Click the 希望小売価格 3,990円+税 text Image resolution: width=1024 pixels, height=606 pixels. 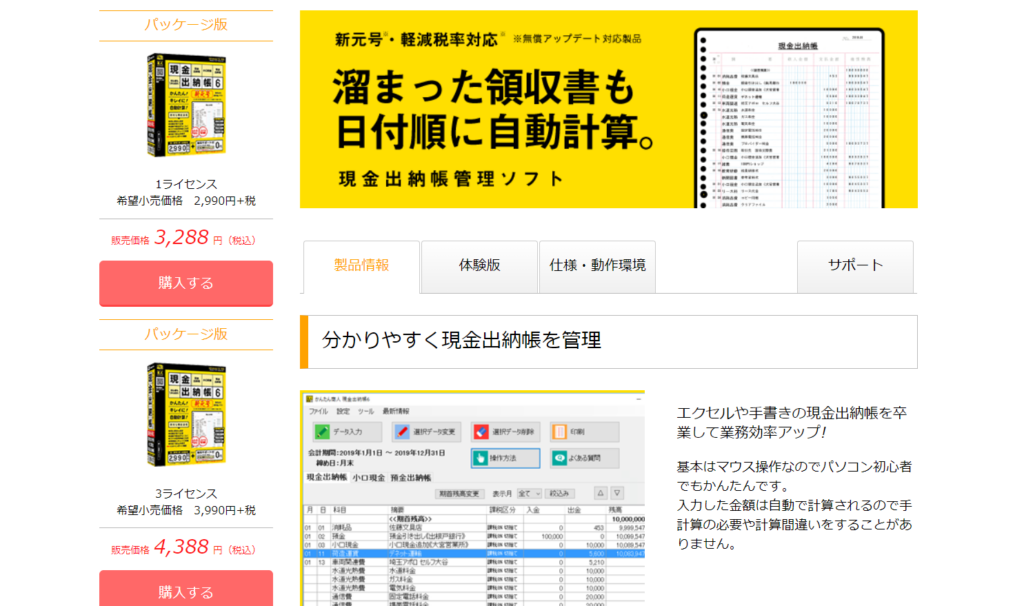pos(186,511)
